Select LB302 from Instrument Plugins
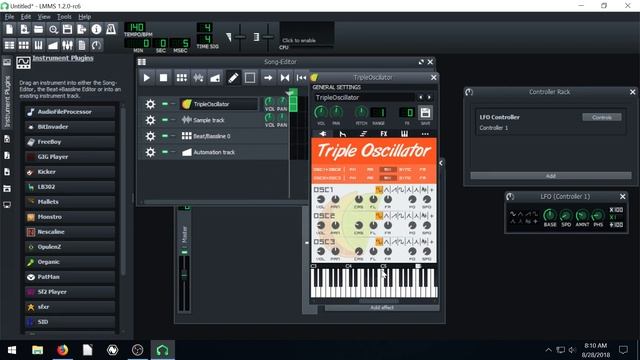 tap(70, 187)
